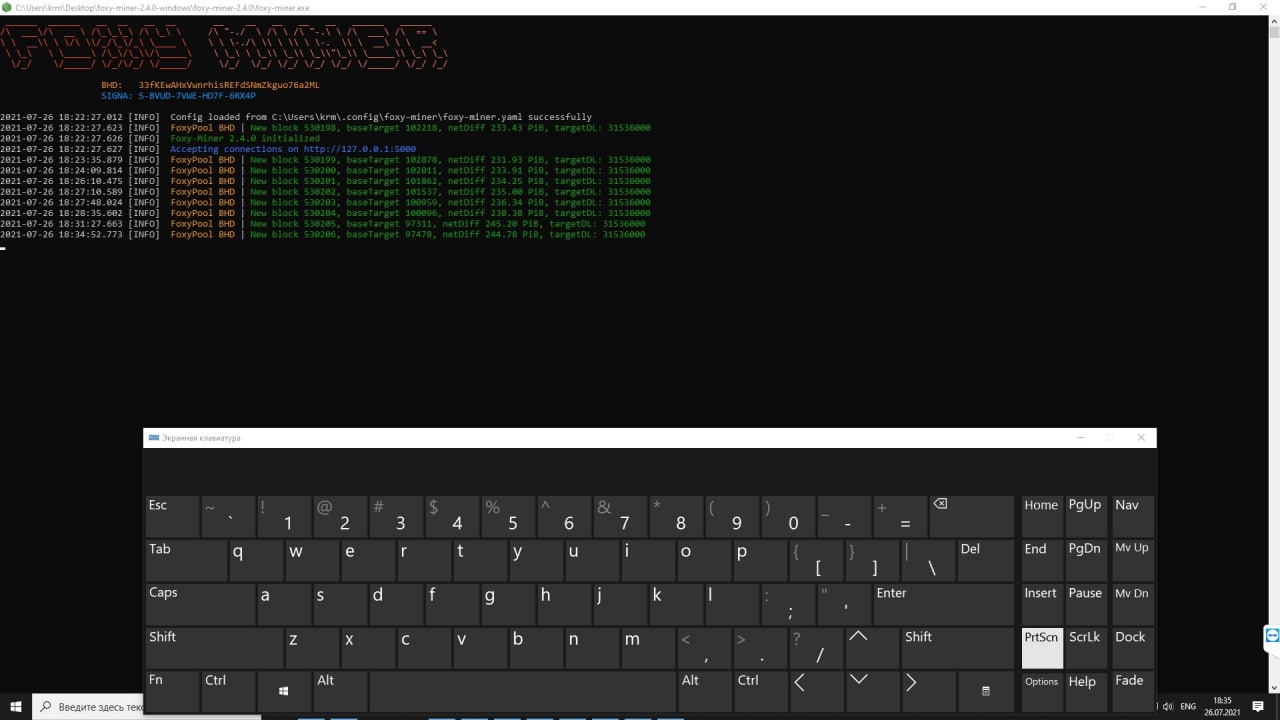
Task: Toggle the Fn key
Action: (172, 691)
